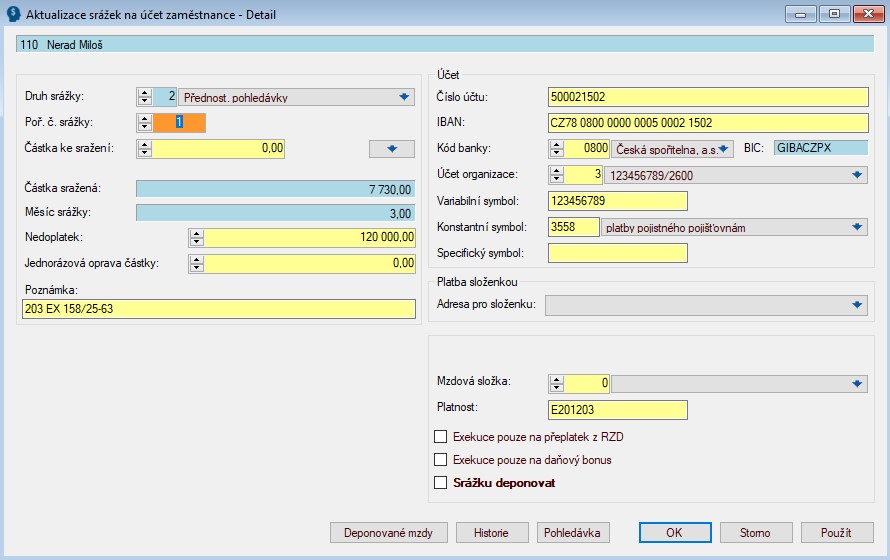
Task: Click the Poznámka field with 203 EX 158/25-63
Action: [x=219, y=309]
